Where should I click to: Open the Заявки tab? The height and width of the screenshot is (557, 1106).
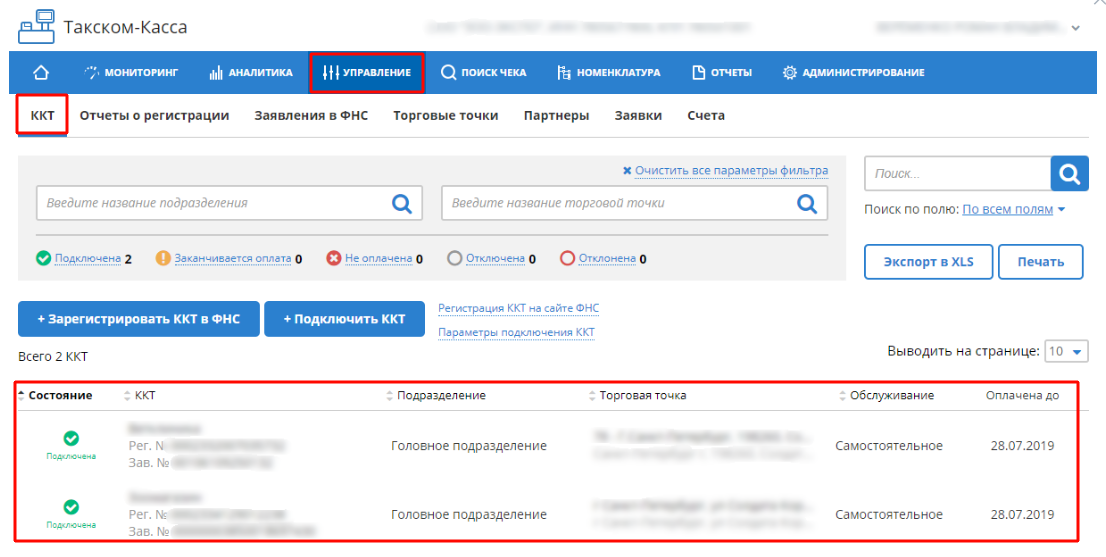click(638, 116)
